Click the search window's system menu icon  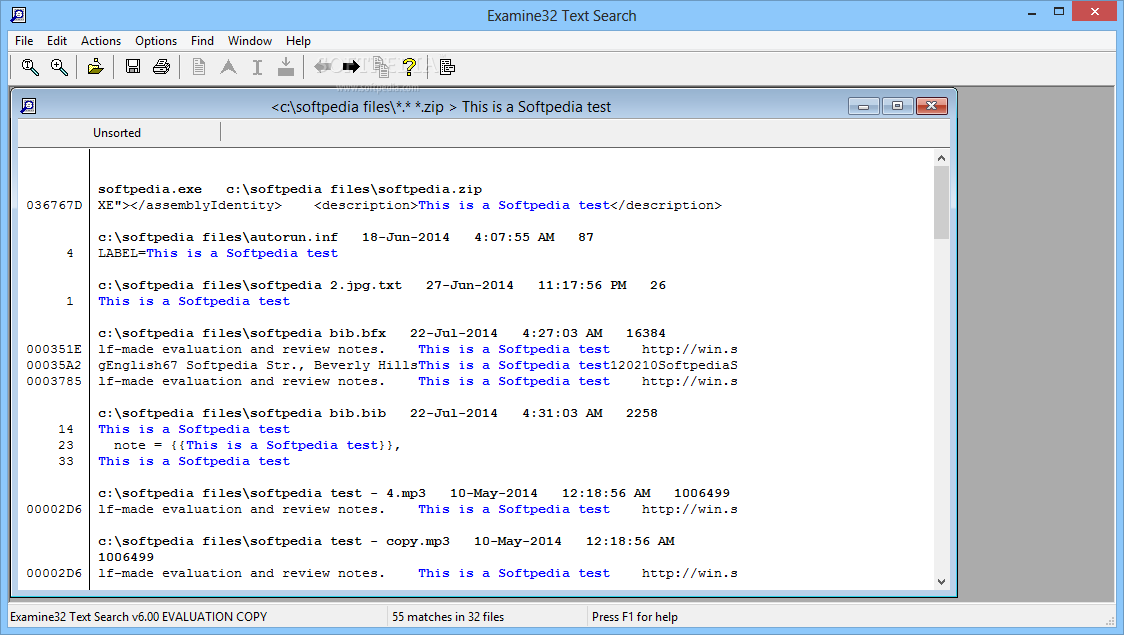click(28, 106)
